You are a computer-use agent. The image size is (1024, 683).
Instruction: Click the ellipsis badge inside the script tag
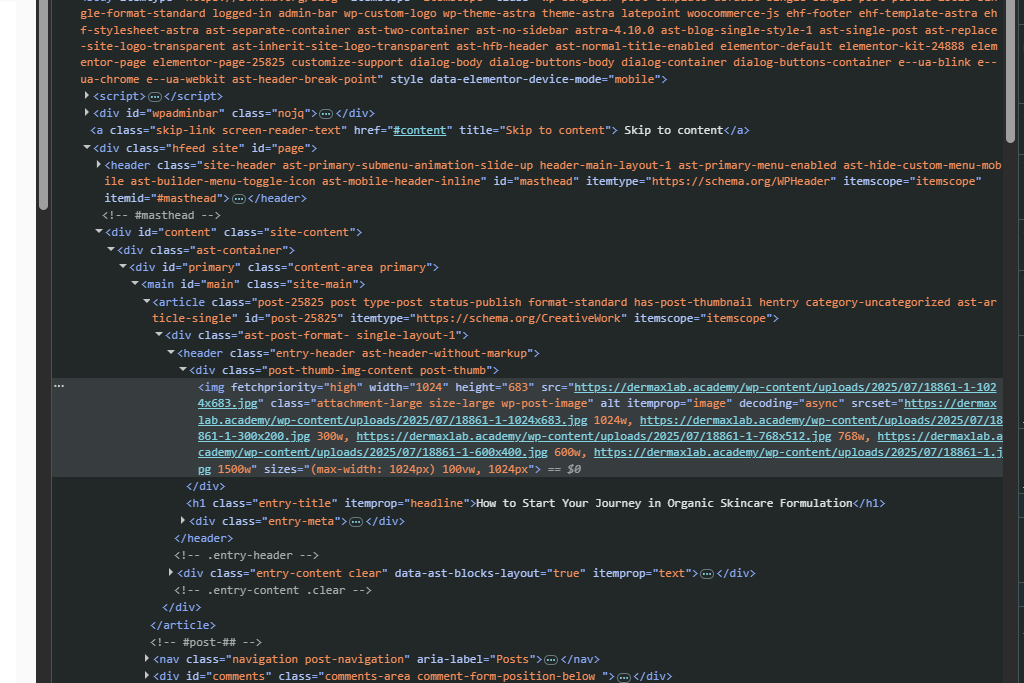[154, 96]
